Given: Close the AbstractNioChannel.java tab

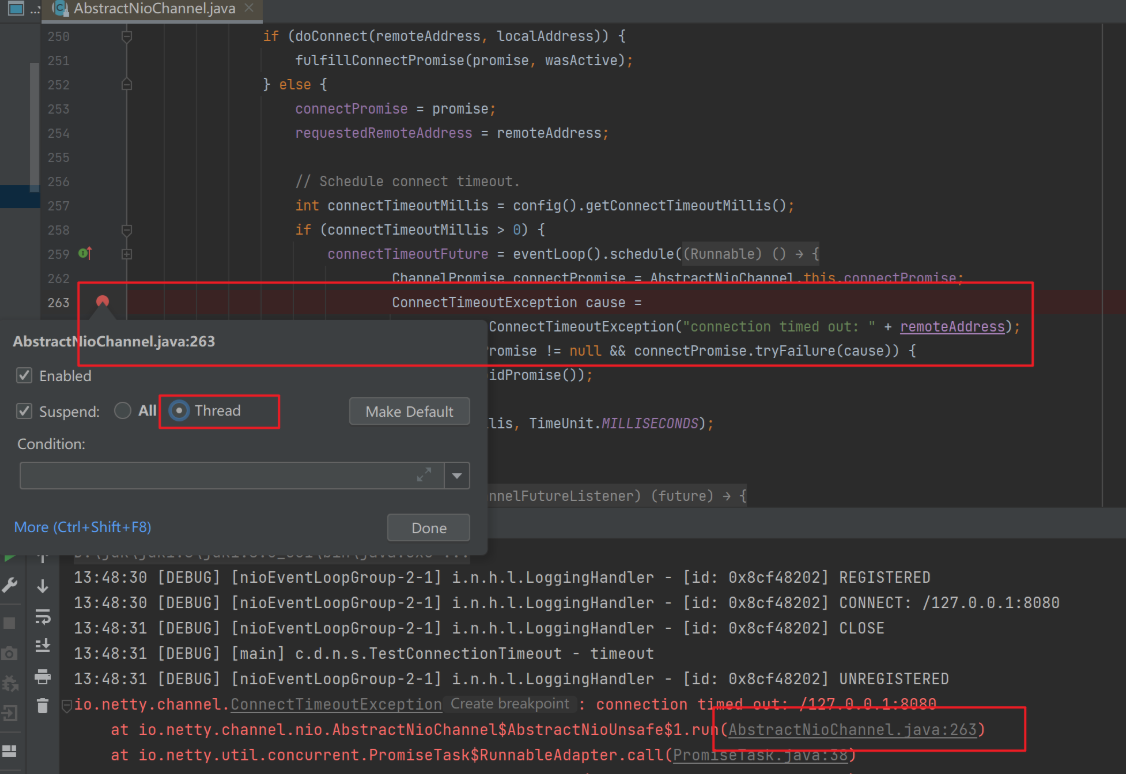Looking at the screenshot, I should coord(247,8).
